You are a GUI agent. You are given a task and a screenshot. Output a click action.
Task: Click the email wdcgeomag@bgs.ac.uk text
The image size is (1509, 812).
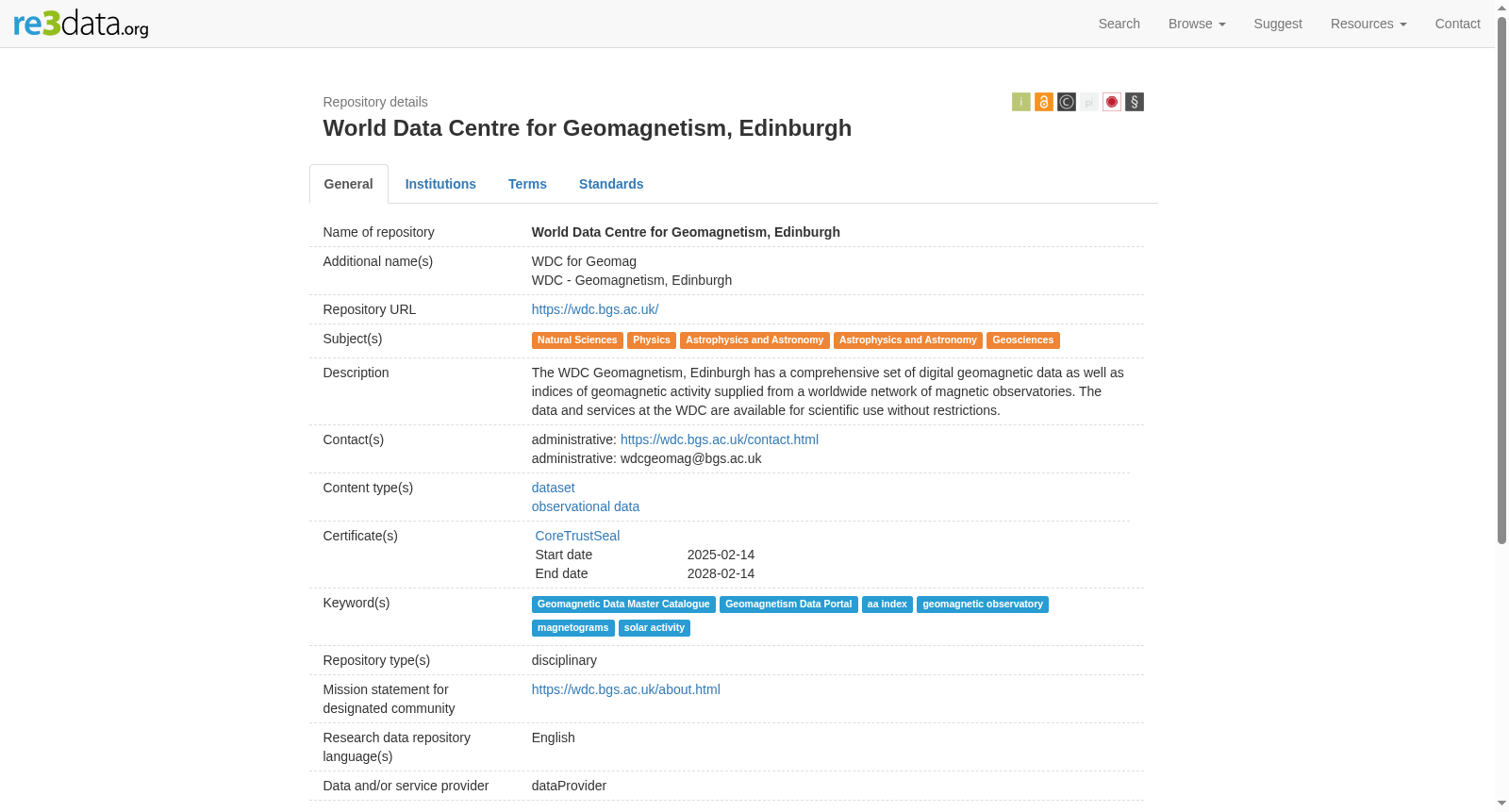[x=691, y=458]
